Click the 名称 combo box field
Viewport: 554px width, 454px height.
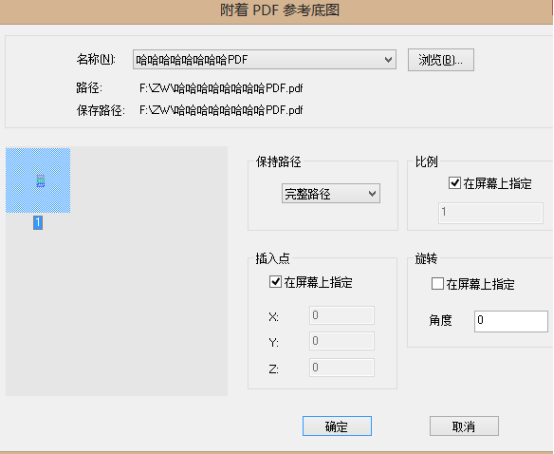264,59
